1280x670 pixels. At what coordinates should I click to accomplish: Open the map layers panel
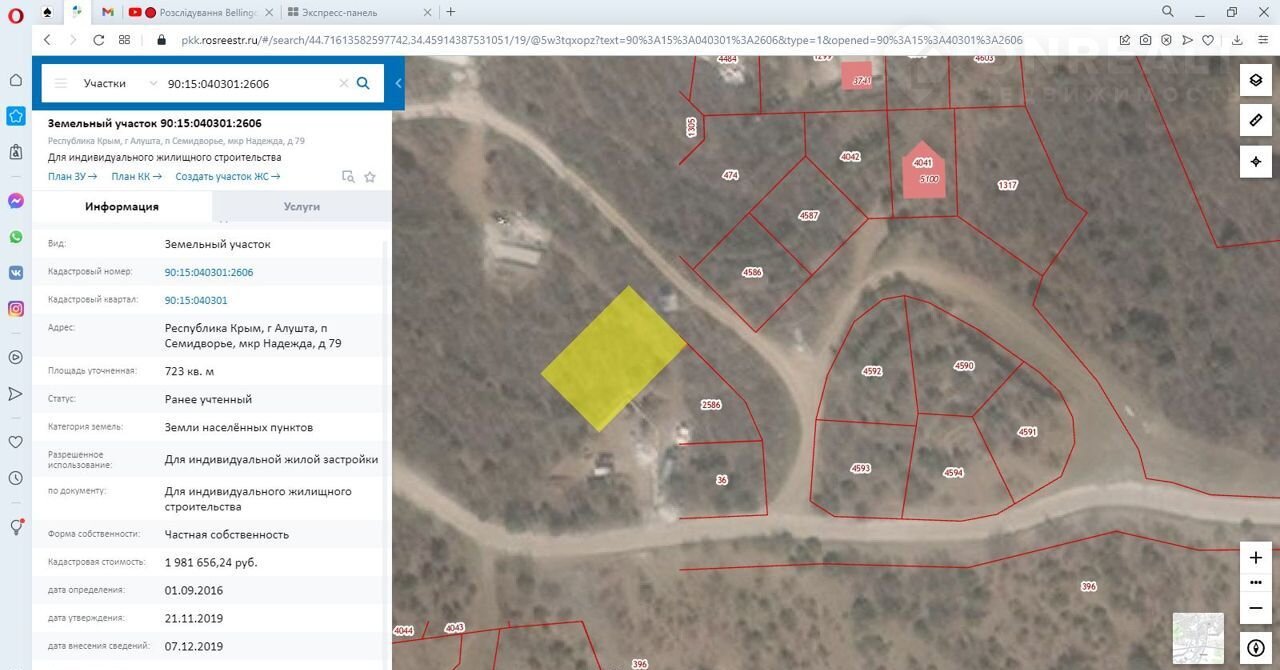click(1256, 80)
